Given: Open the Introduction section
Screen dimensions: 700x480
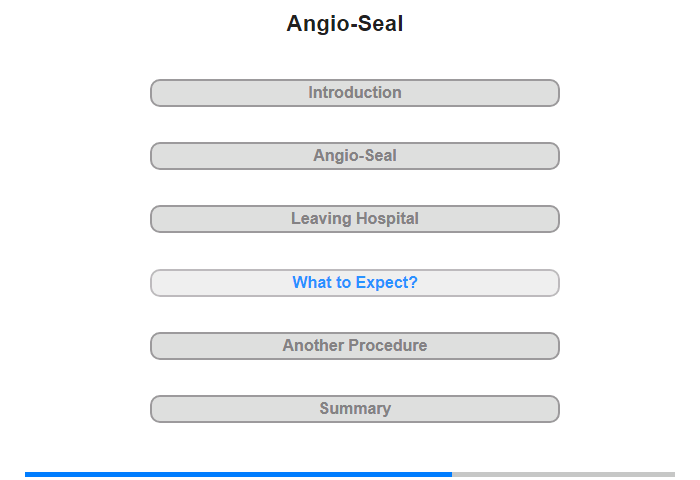Looking at the screenshot, I should pos(354,93).
